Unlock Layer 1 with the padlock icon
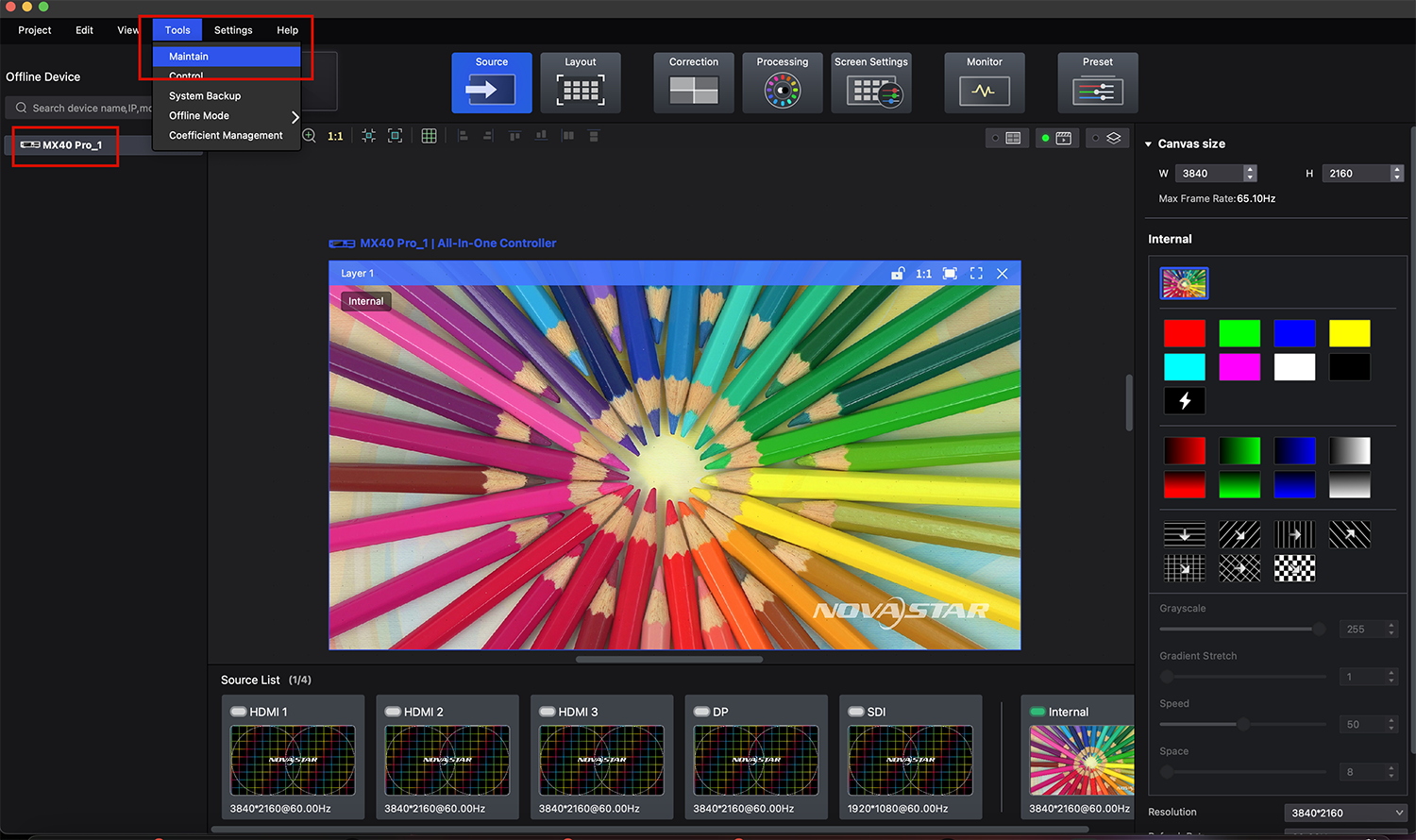This screenshot has width=1416, height=840. tap(897, 274)
